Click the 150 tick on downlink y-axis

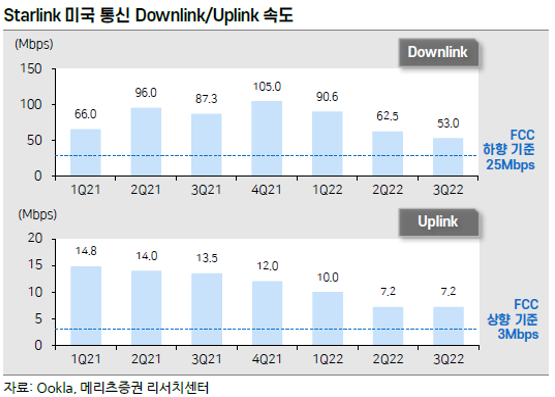tap(31, 69)
